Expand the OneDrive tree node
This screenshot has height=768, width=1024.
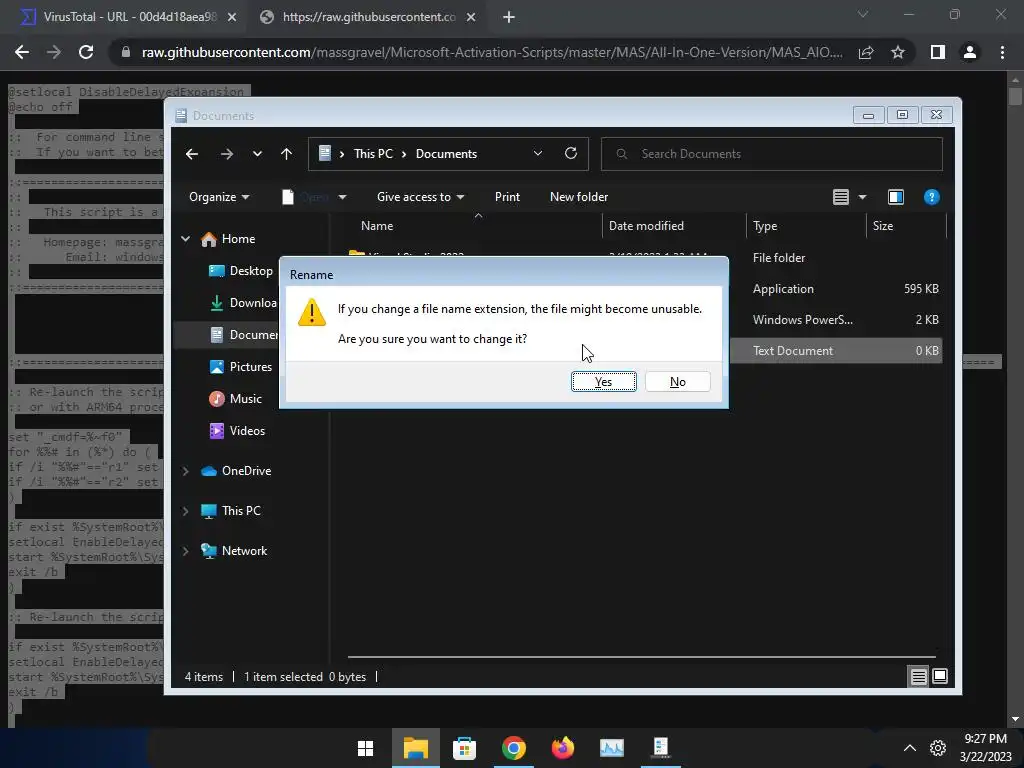pyautogui.click(x=185, y=471)
